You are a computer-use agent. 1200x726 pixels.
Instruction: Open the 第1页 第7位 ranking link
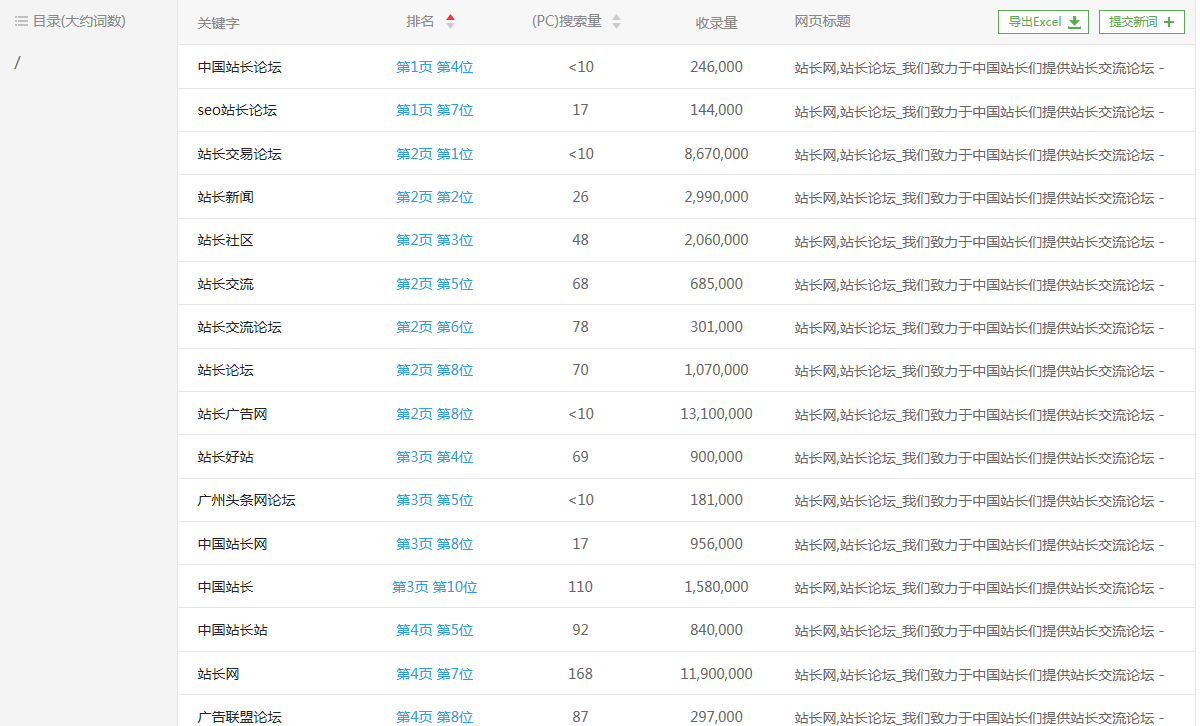(434, 110)
